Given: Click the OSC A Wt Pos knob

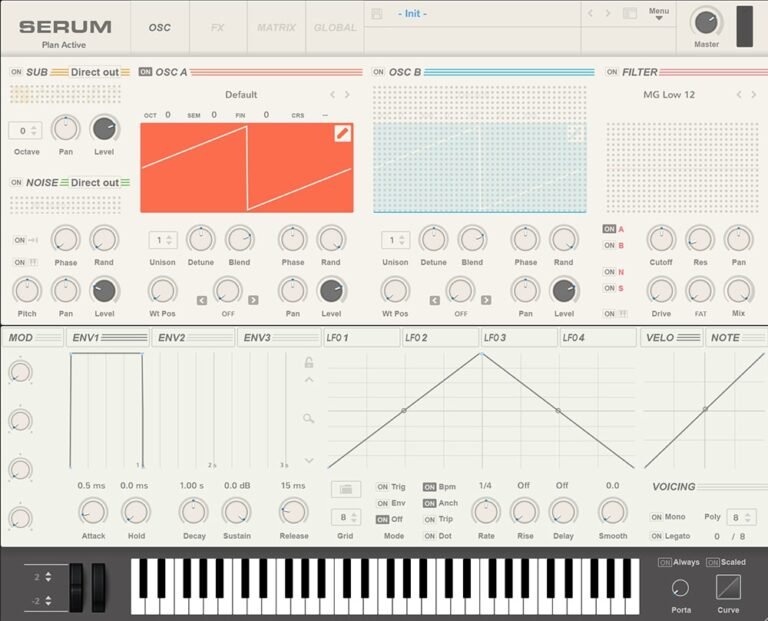Looking at the screenshot, I should (162, 290).
